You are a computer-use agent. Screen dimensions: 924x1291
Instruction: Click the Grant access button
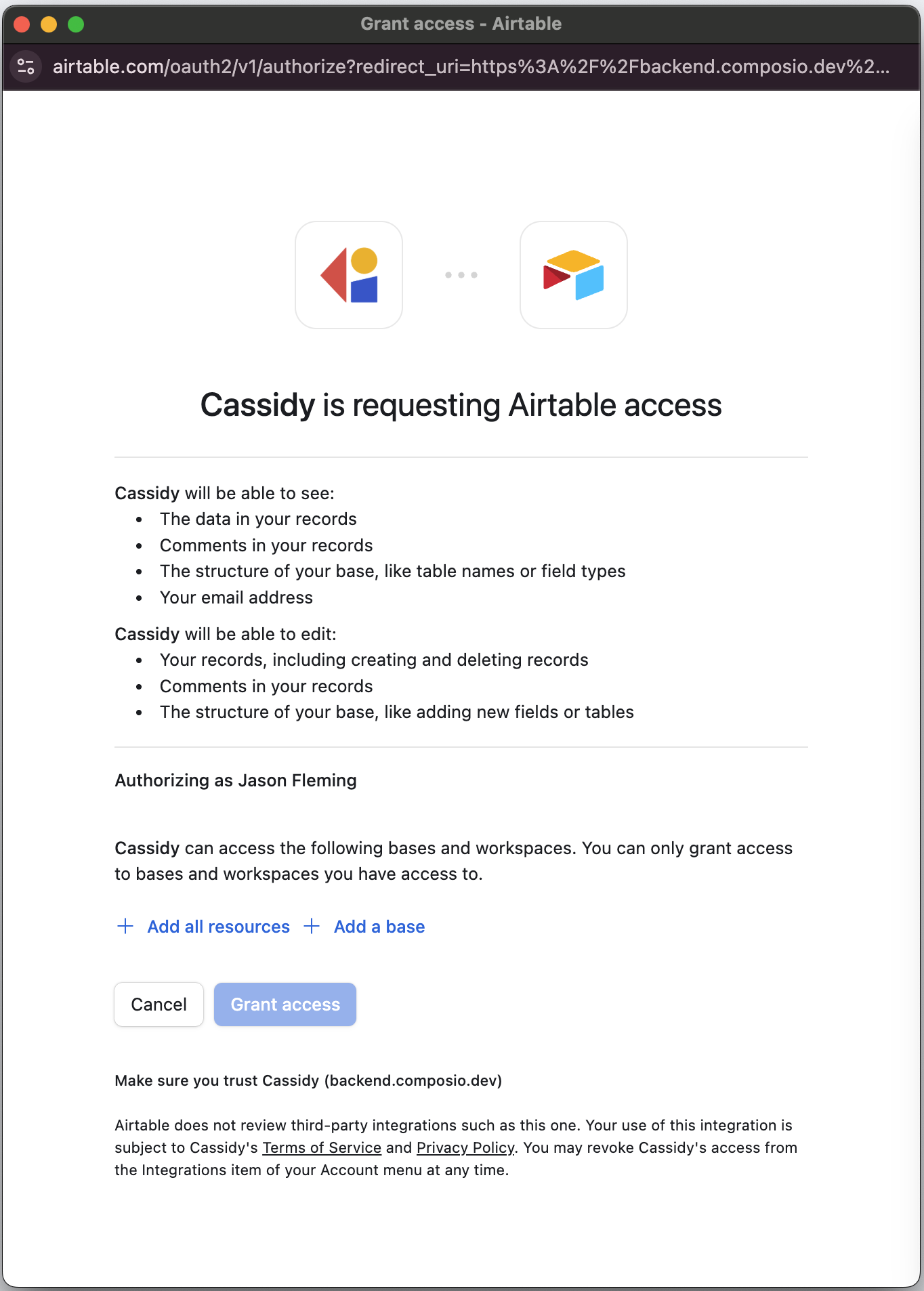click(285, 1004)
